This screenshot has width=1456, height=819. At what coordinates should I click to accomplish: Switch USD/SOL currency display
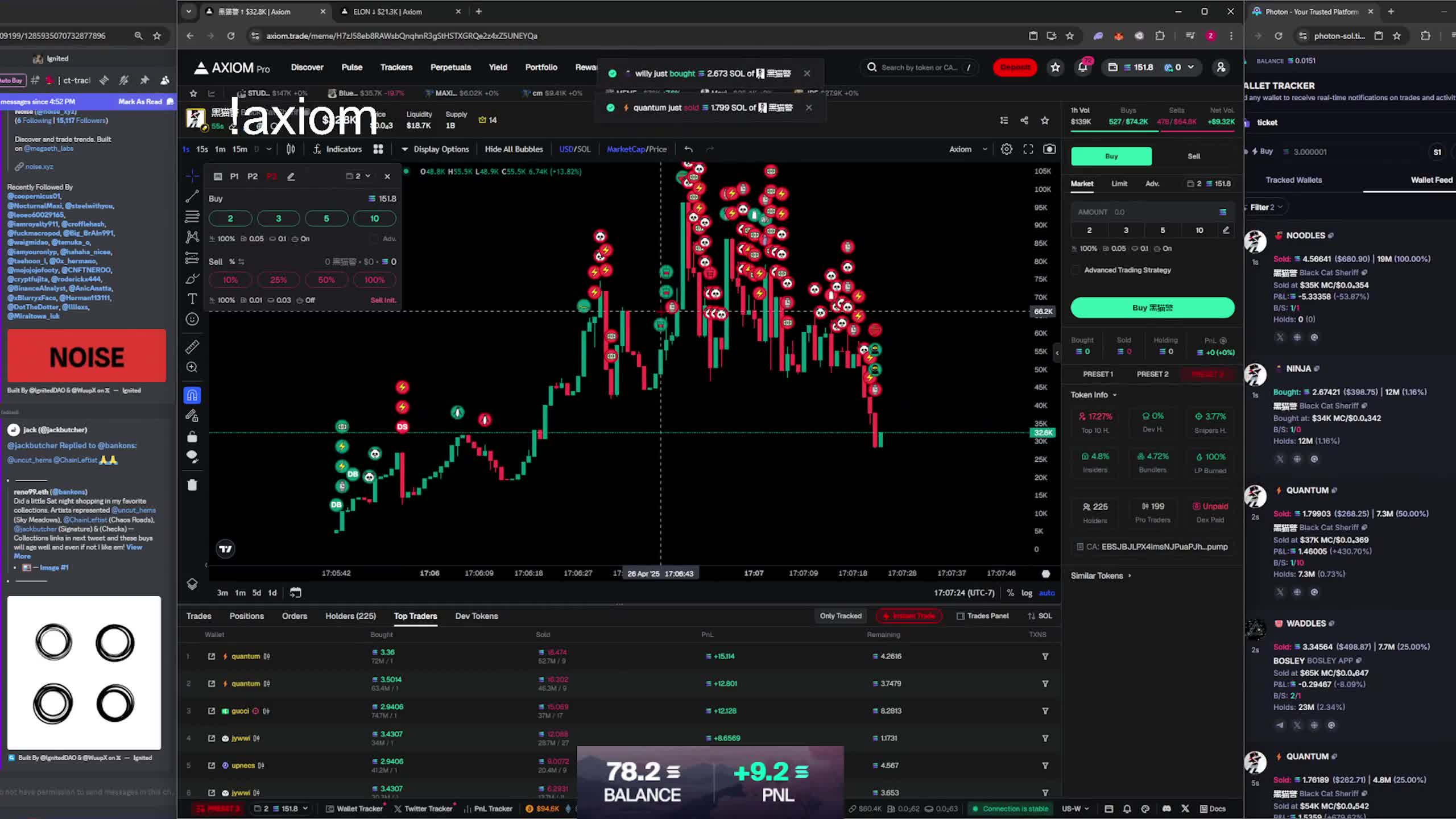(574, 149)
